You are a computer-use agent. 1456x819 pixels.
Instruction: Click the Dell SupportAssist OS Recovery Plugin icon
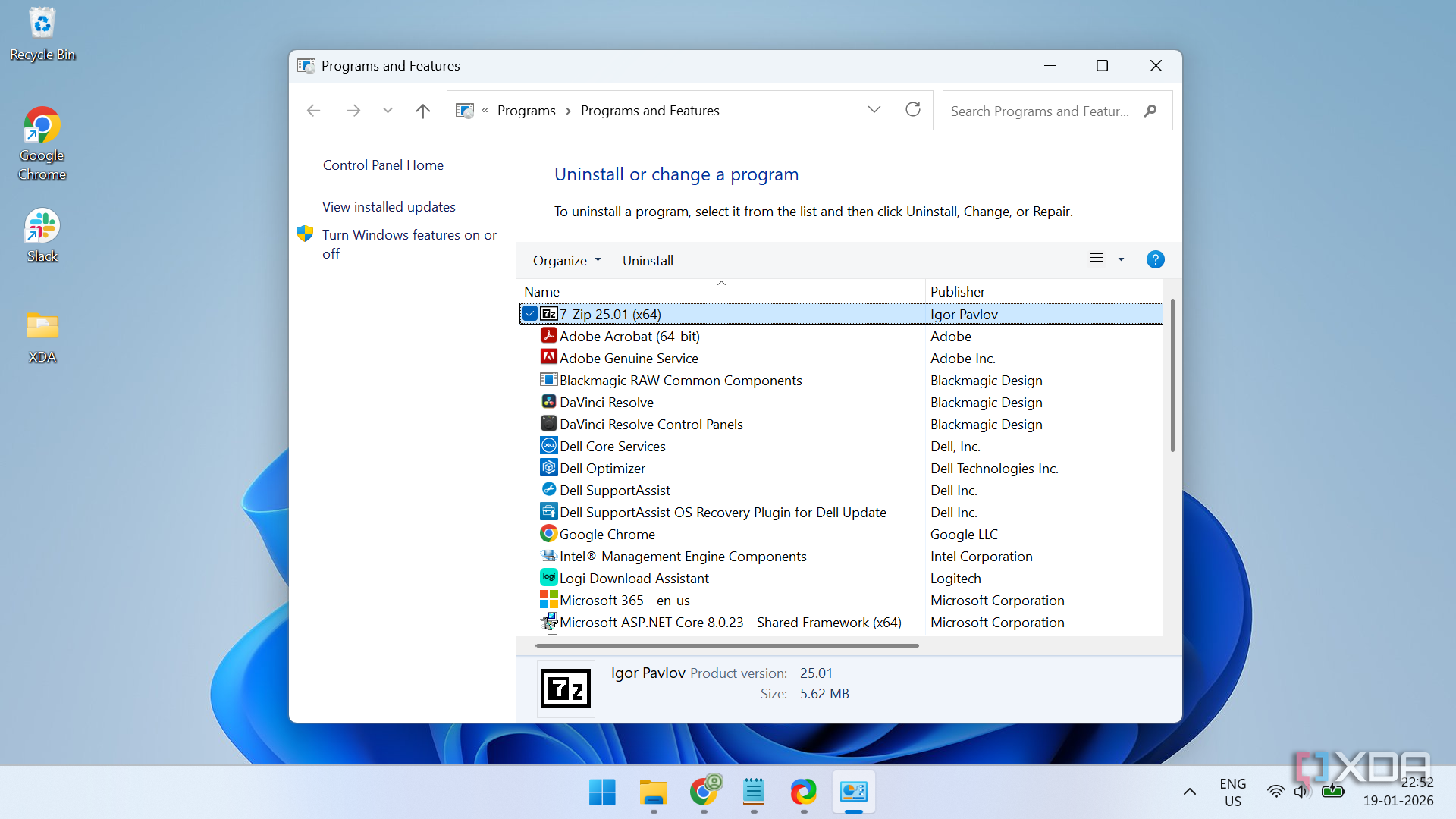[549, 511]
